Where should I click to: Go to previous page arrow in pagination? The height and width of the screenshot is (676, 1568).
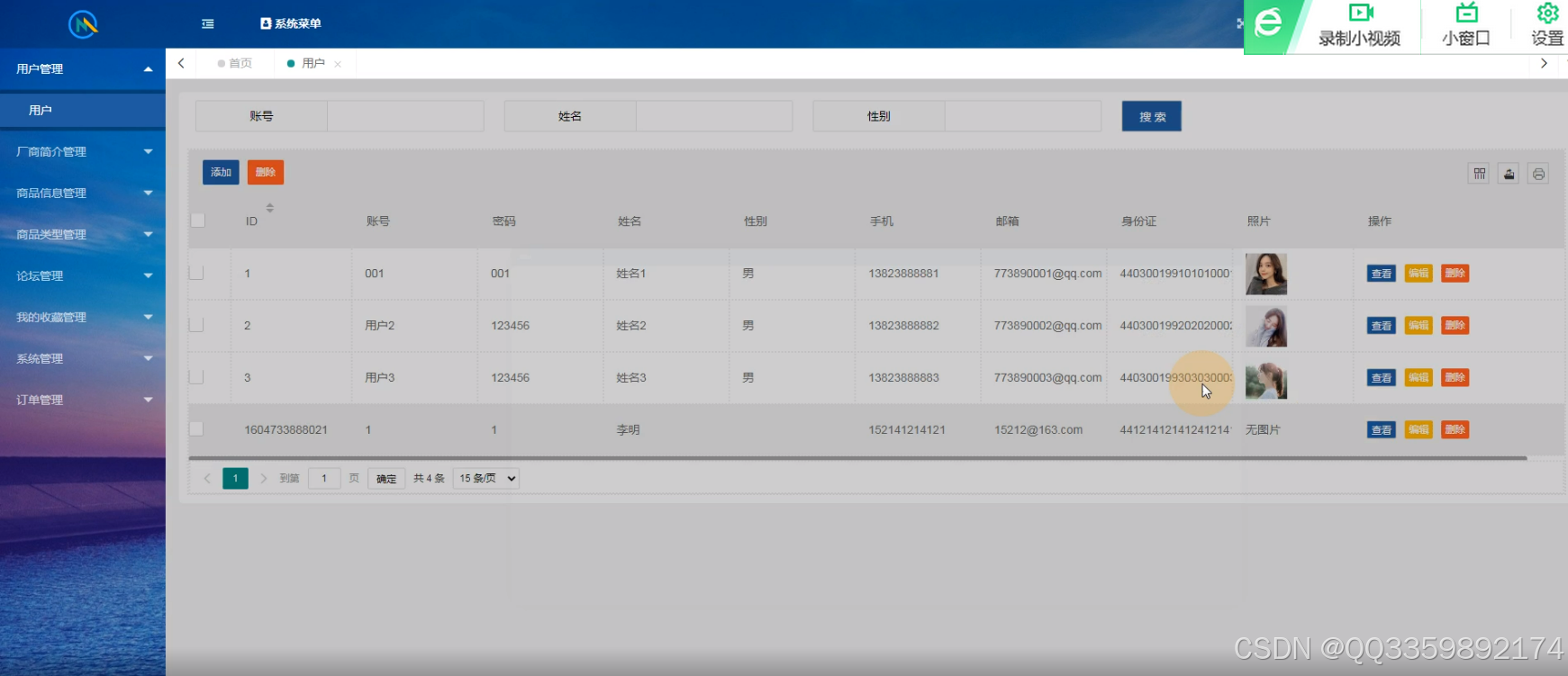[207, 478]
